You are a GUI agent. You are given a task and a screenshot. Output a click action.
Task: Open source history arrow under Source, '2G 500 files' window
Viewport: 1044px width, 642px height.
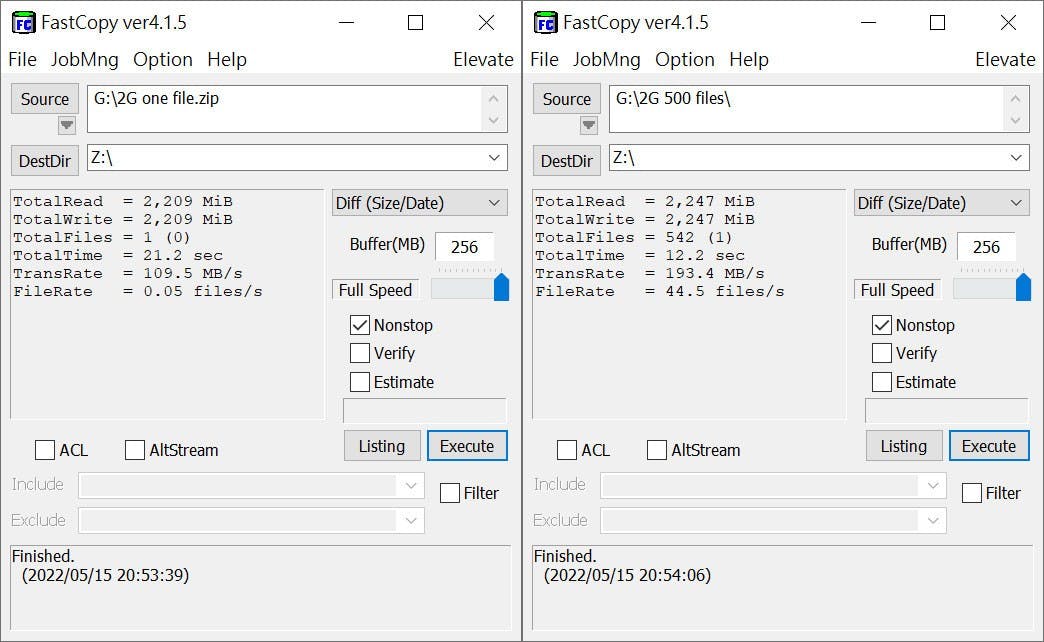[x=589, y=125]
